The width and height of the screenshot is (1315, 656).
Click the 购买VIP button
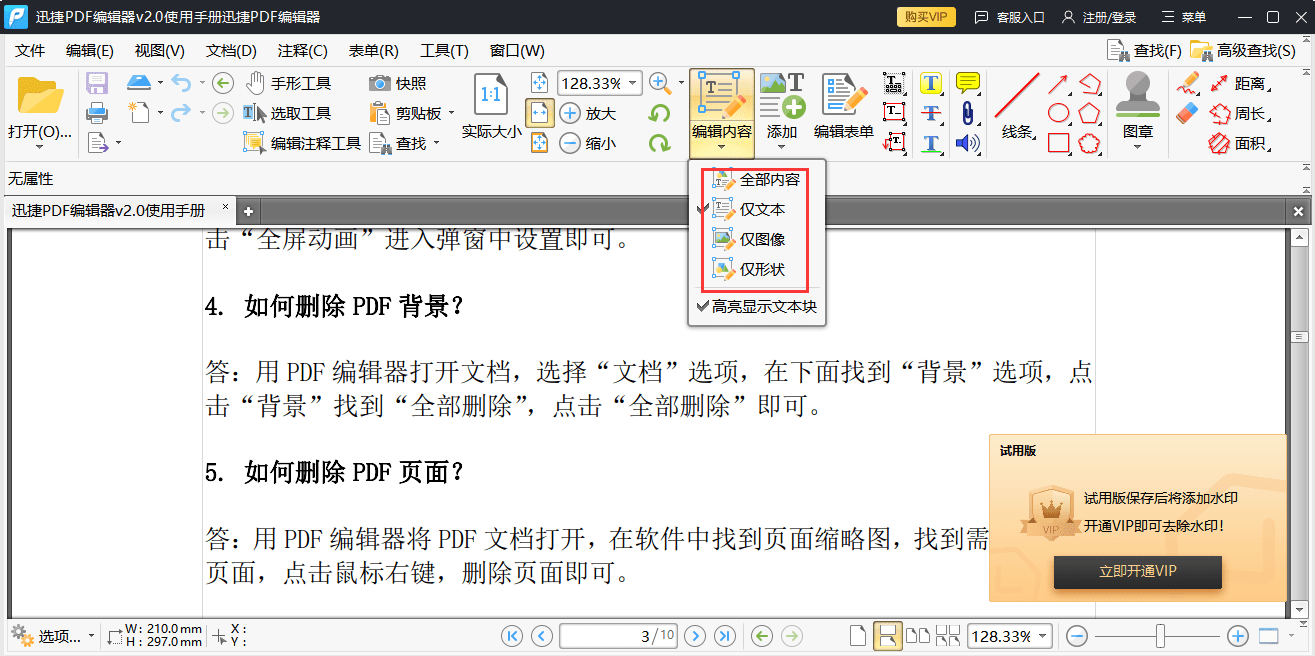(x=925, y=16)
